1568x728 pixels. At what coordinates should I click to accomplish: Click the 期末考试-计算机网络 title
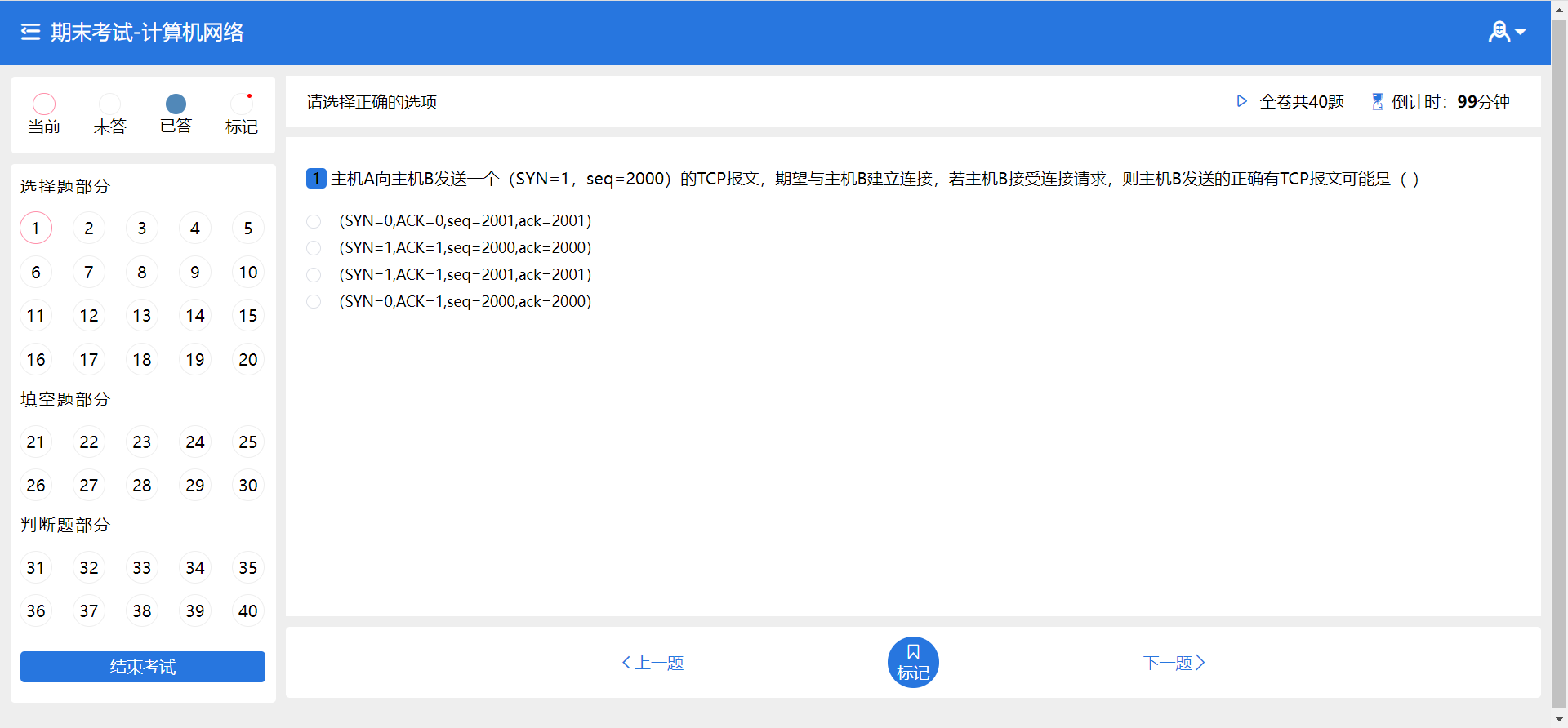point(147,32)
